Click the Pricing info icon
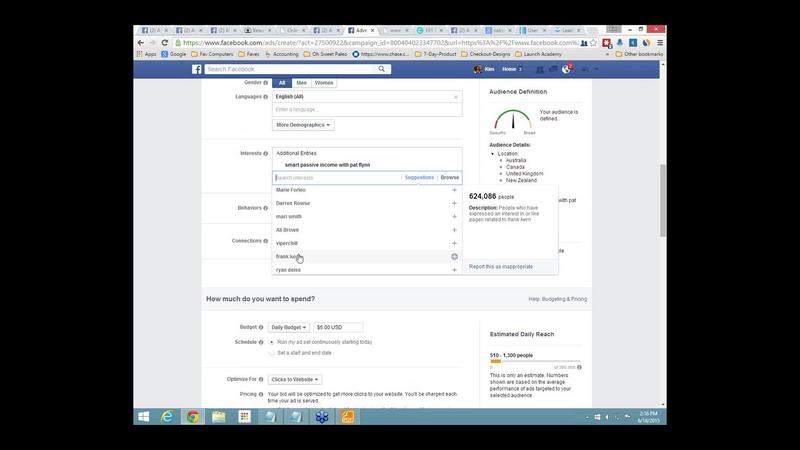 click(261, 394)
